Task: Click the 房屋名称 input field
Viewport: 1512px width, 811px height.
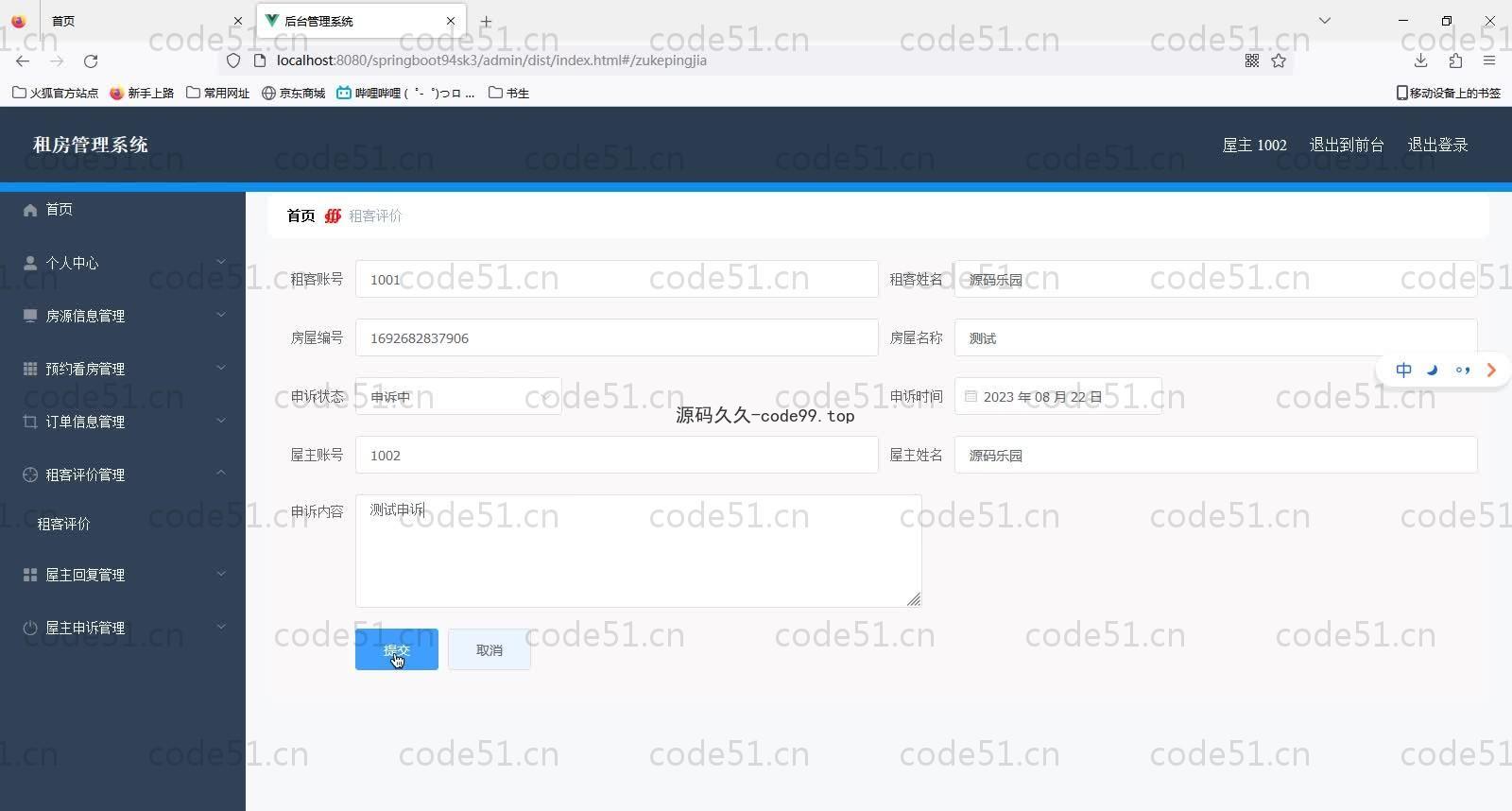Action: pyautogui.click(x=1215, y=337)
